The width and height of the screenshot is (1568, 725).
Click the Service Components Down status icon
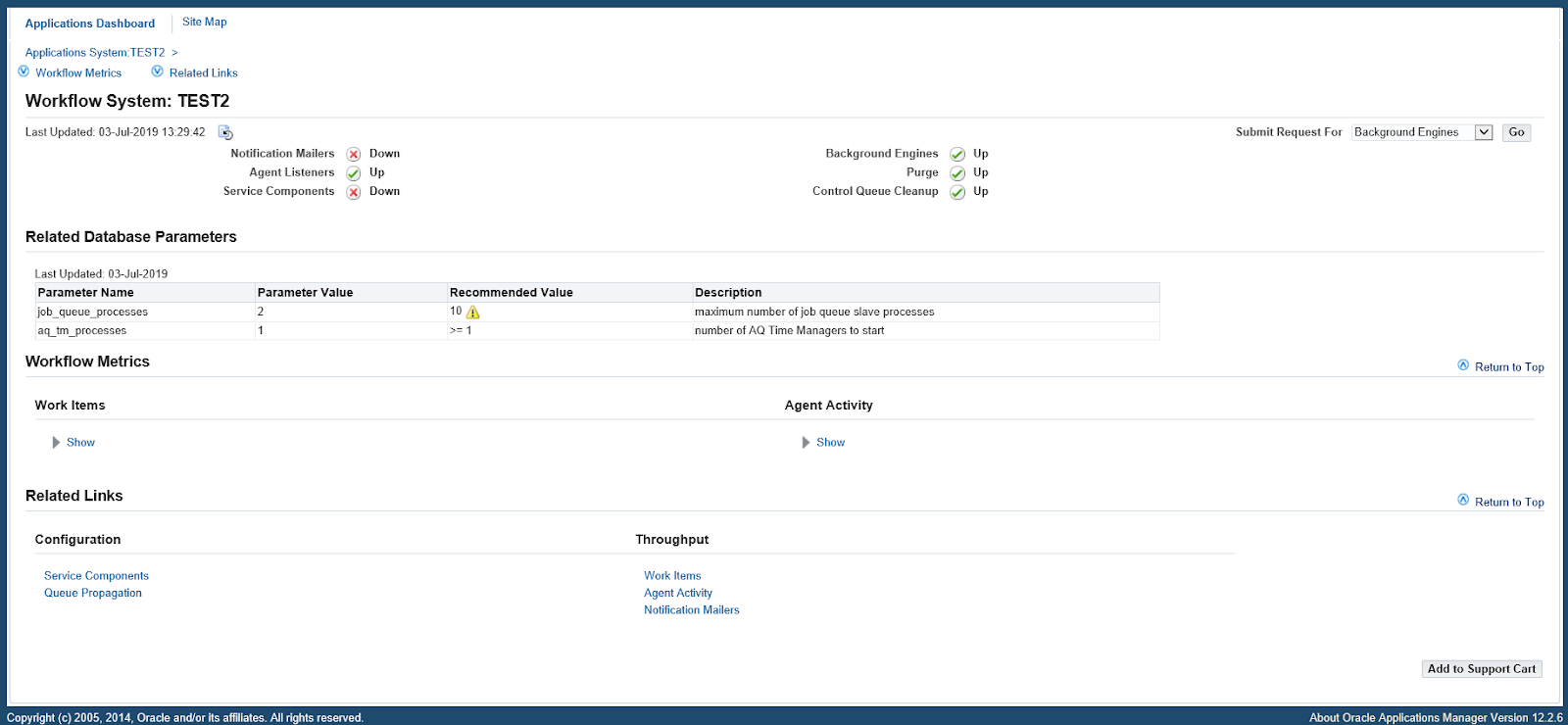[354, 192]
